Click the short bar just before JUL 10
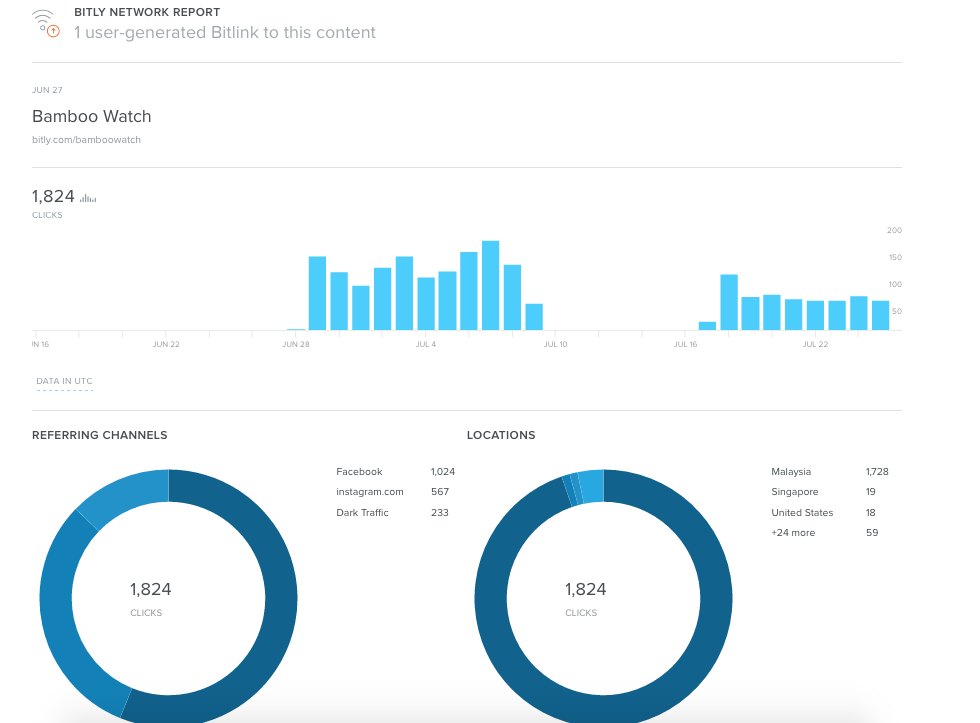This screenshot has height=723, width=980. [534, 317]
